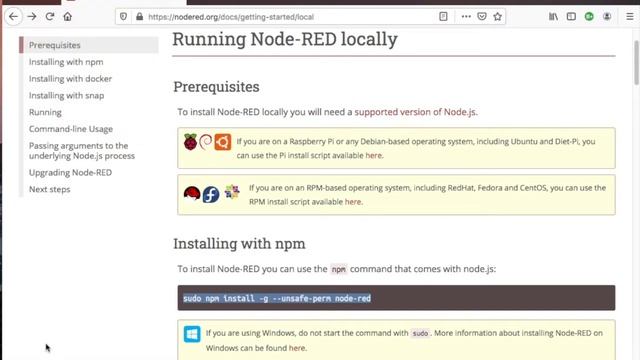Click inline 'sudo' code word
This screenshot has height=360, width=640.
pos(420,333)
